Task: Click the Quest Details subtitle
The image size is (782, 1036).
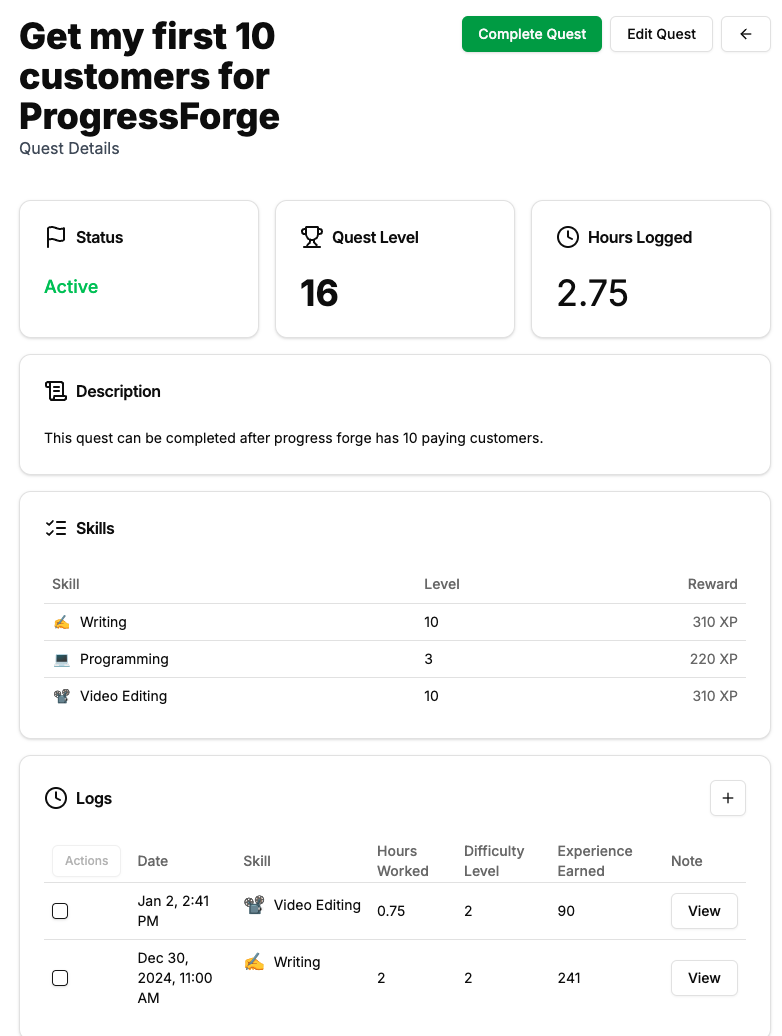Action: click(69, 149)
